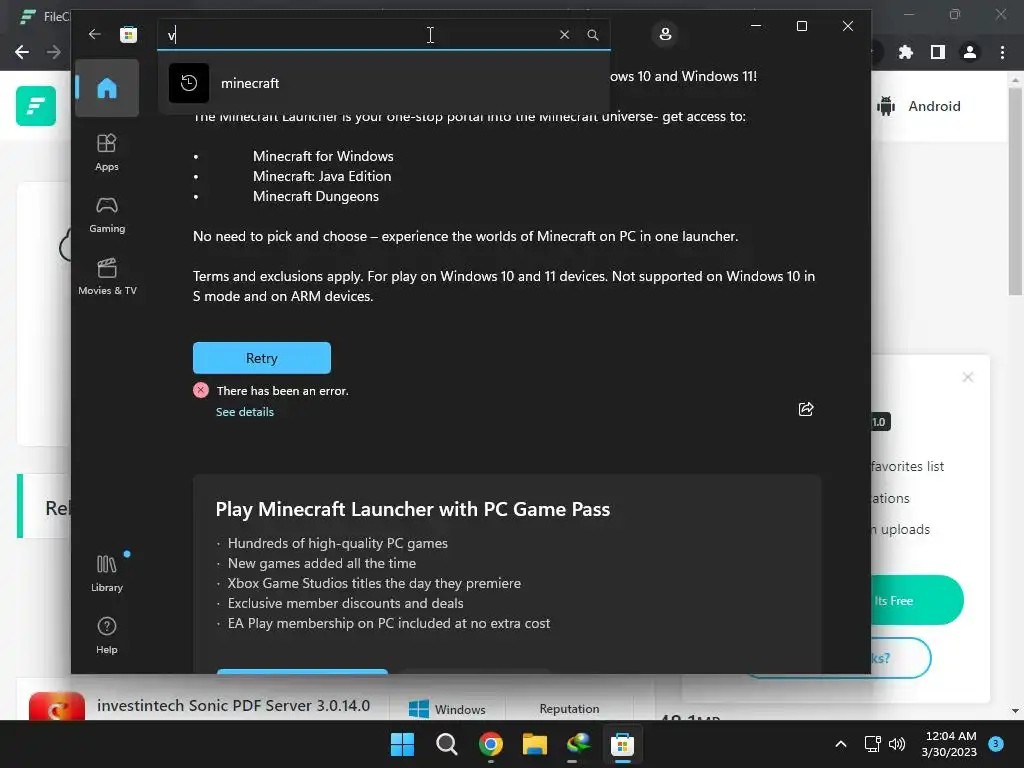Open network tray icon
This screenshot has width=1024, height=768.
872,744
